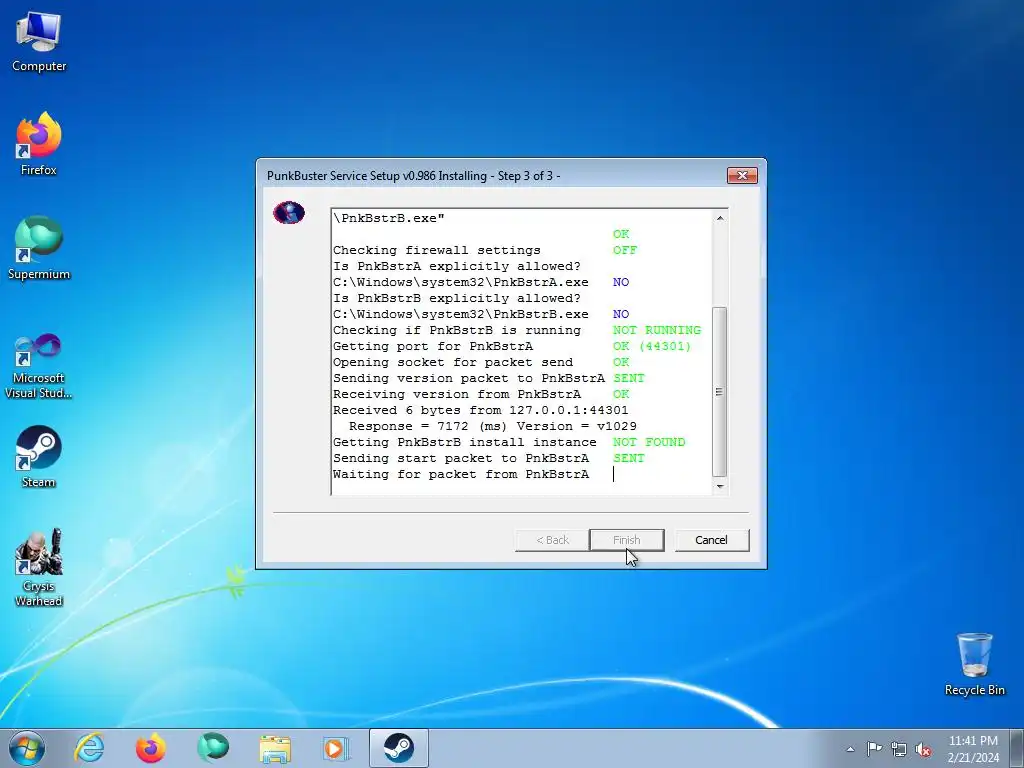
Task: Click the log scrollbar up arrow
Action: [720, 218]
